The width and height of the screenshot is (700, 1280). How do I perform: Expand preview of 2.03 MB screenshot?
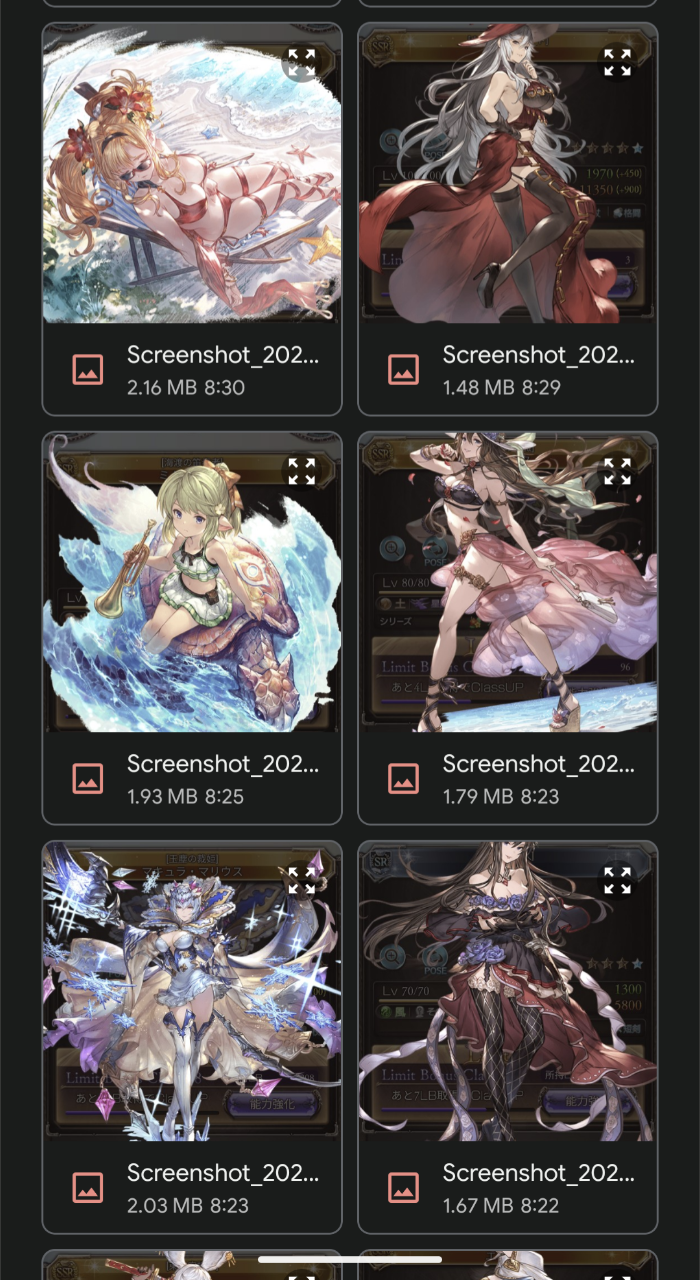(x=302, y=880)
